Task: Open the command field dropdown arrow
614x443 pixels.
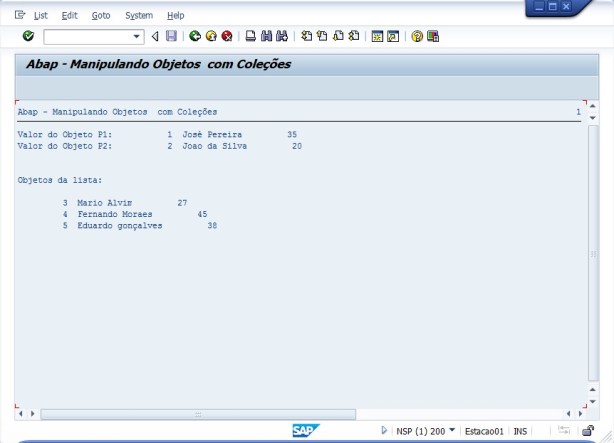Action: [137, 36]
